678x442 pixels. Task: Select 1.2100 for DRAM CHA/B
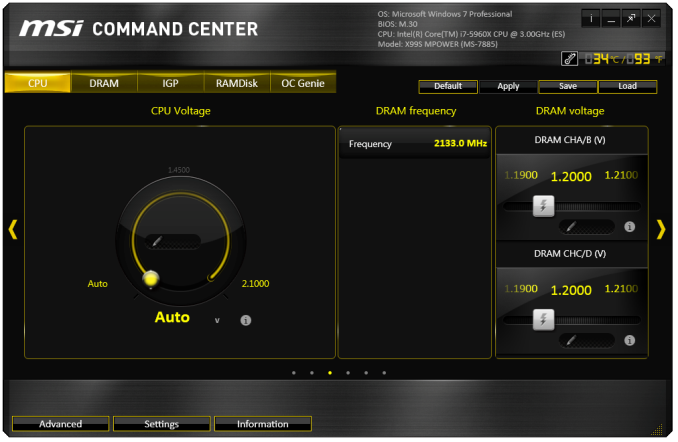tap(621, 175)
